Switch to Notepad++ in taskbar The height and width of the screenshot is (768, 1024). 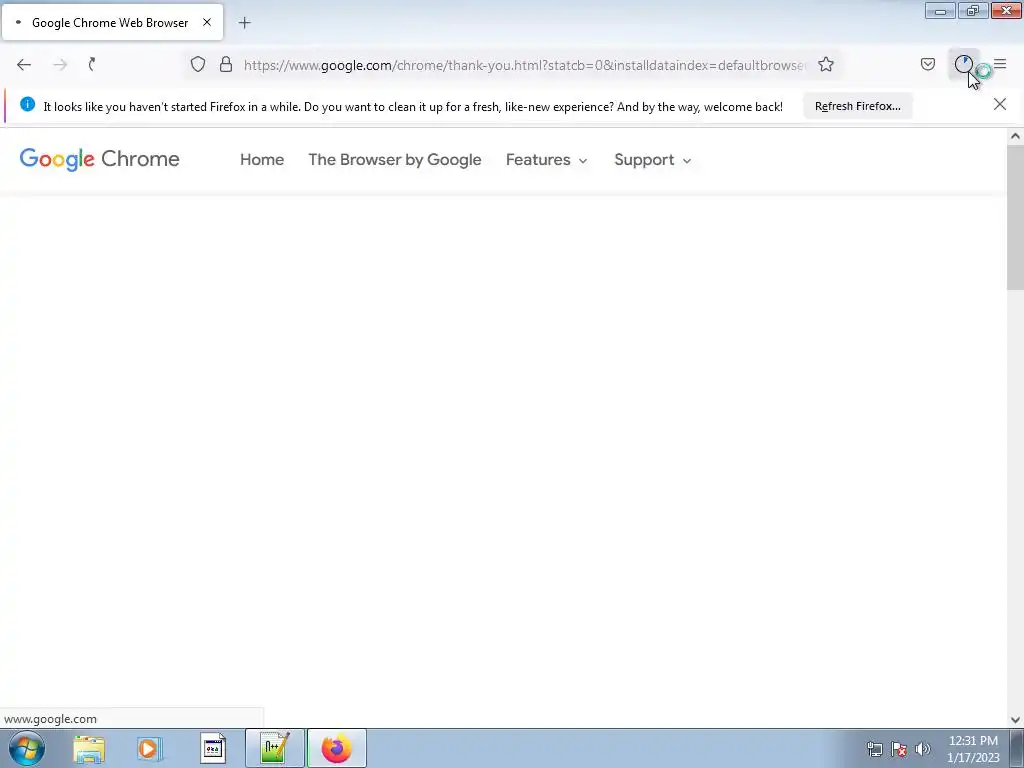tap(275, 748)
